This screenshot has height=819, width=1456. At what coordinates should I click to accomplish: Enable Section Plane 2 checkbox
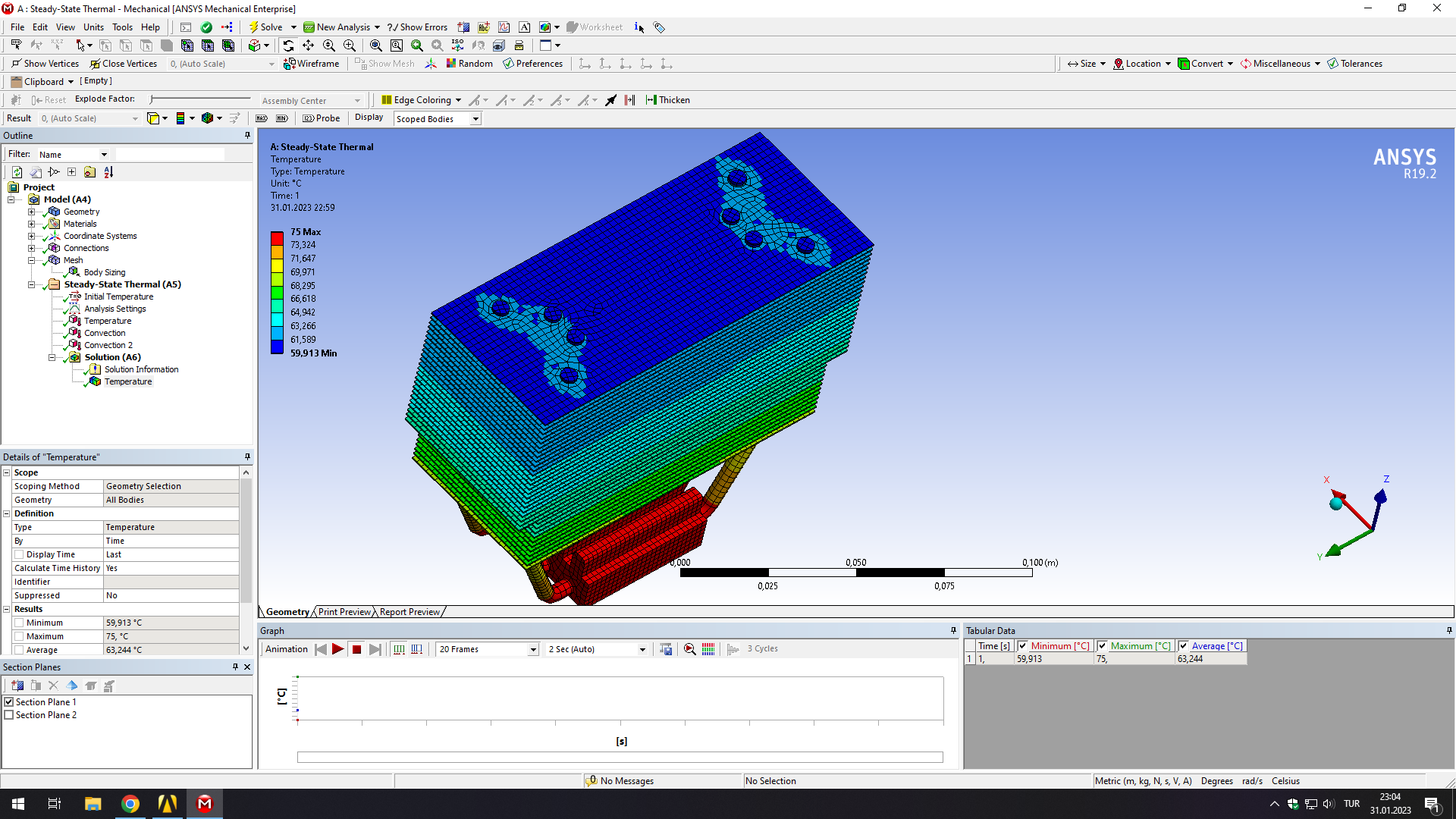point(9,715)
